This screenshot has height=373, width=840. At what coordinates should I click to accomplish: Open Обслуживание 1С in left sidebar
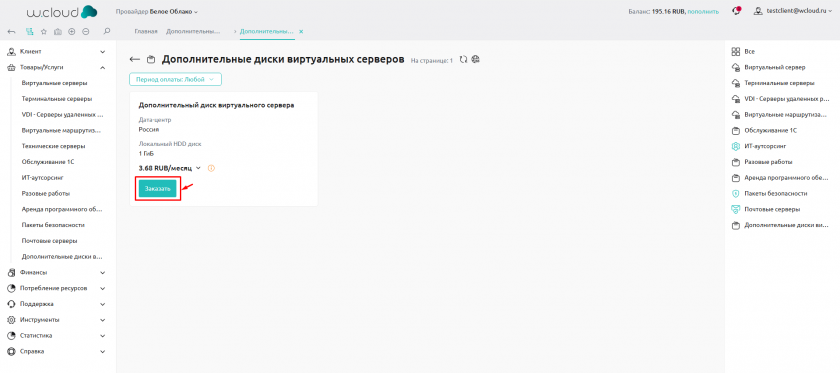click(x=48, y=162)
